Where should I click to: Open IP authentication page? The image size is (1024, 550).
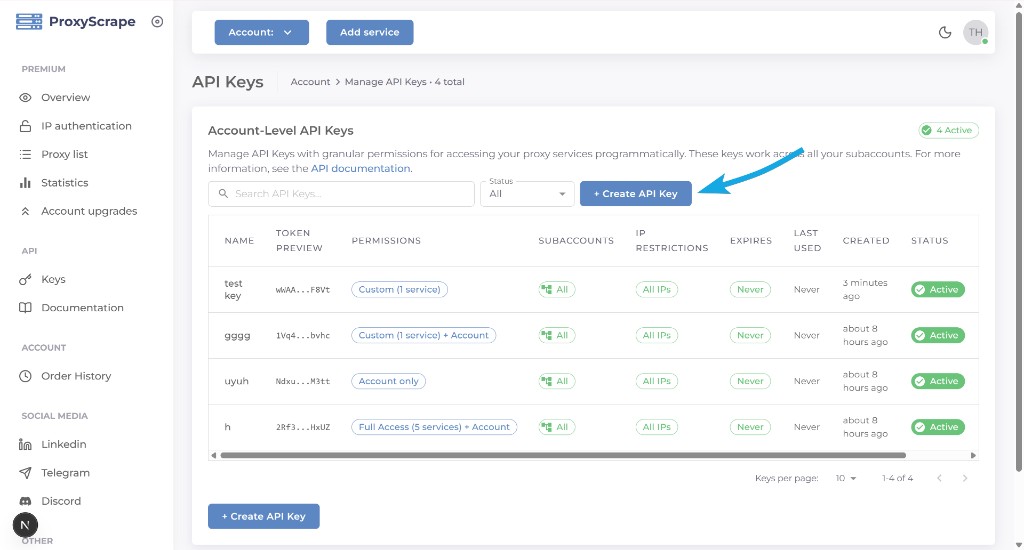tap(86, 126)
